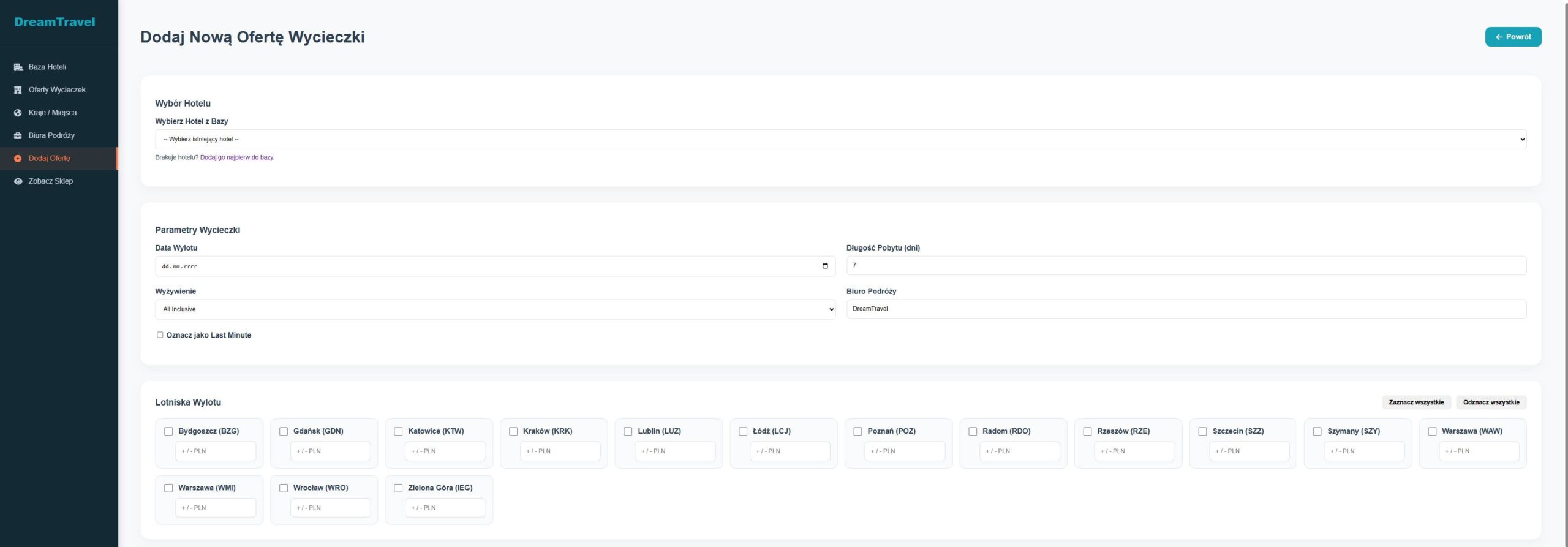The height and width of the screenshot is (547, 1568).
Task: Check the Kraków (KRK) airport checkbox
Action: (x=513, y=431)
